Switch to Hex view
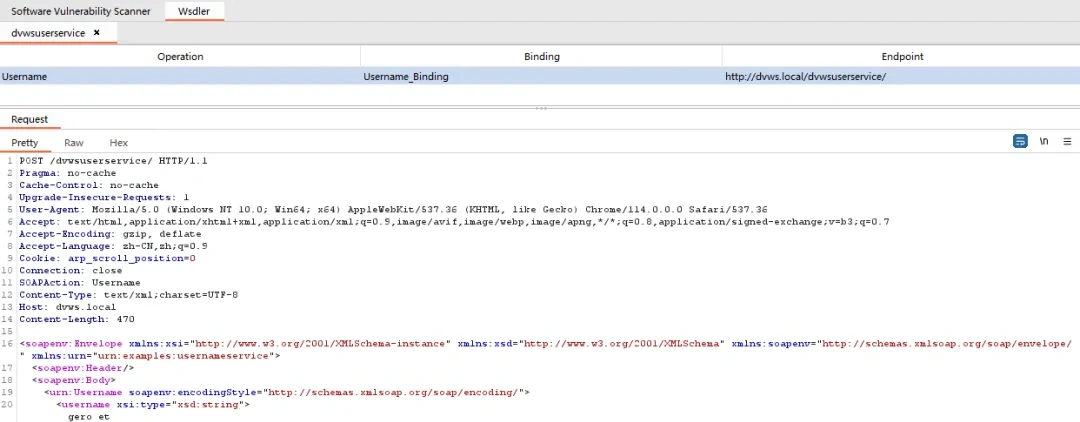 (x=118, y=143)
